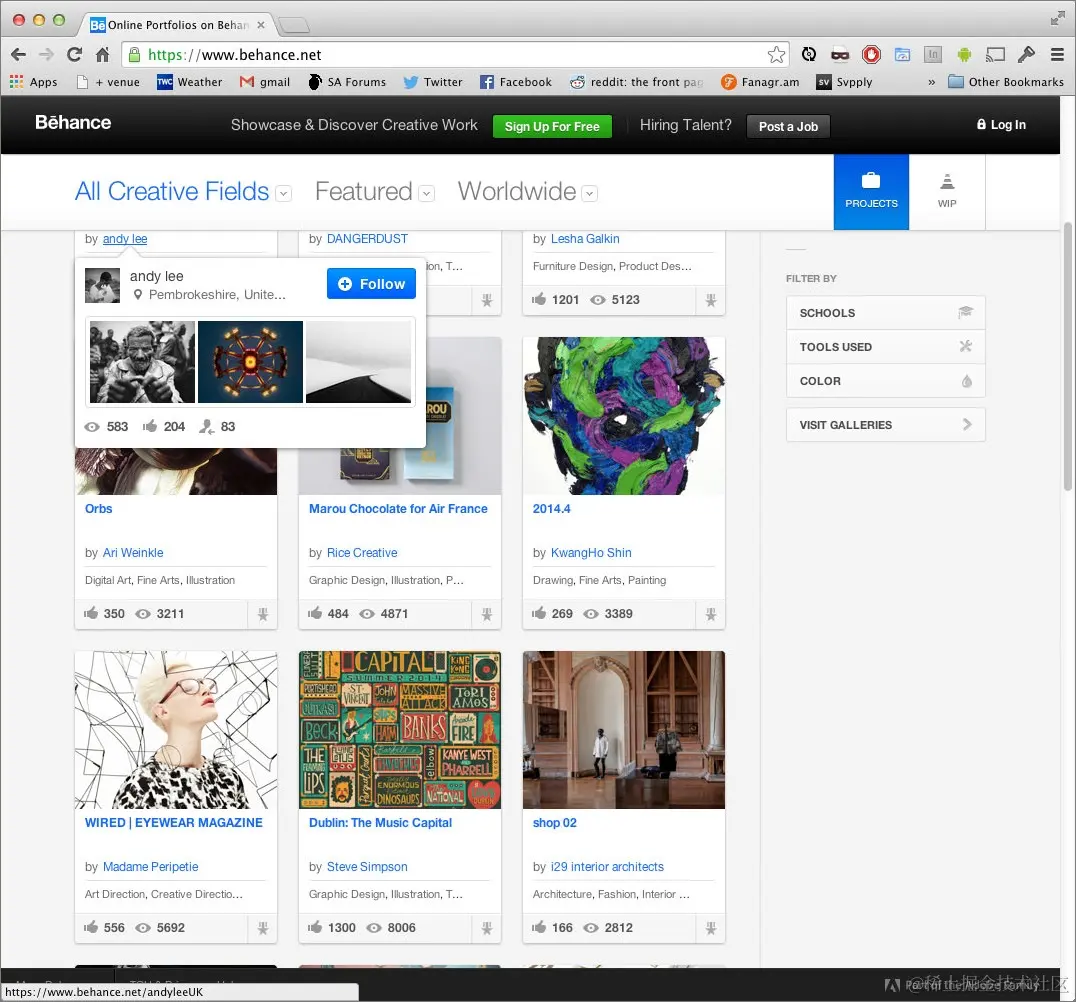Open the Twitter bookmark
1076x1002 pixels.
point(432,82)
